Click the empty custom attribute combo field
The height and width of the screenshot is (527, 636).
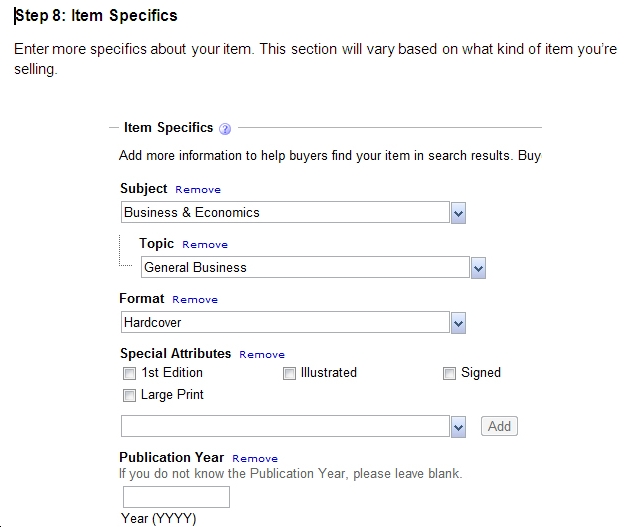pos(285,426)
